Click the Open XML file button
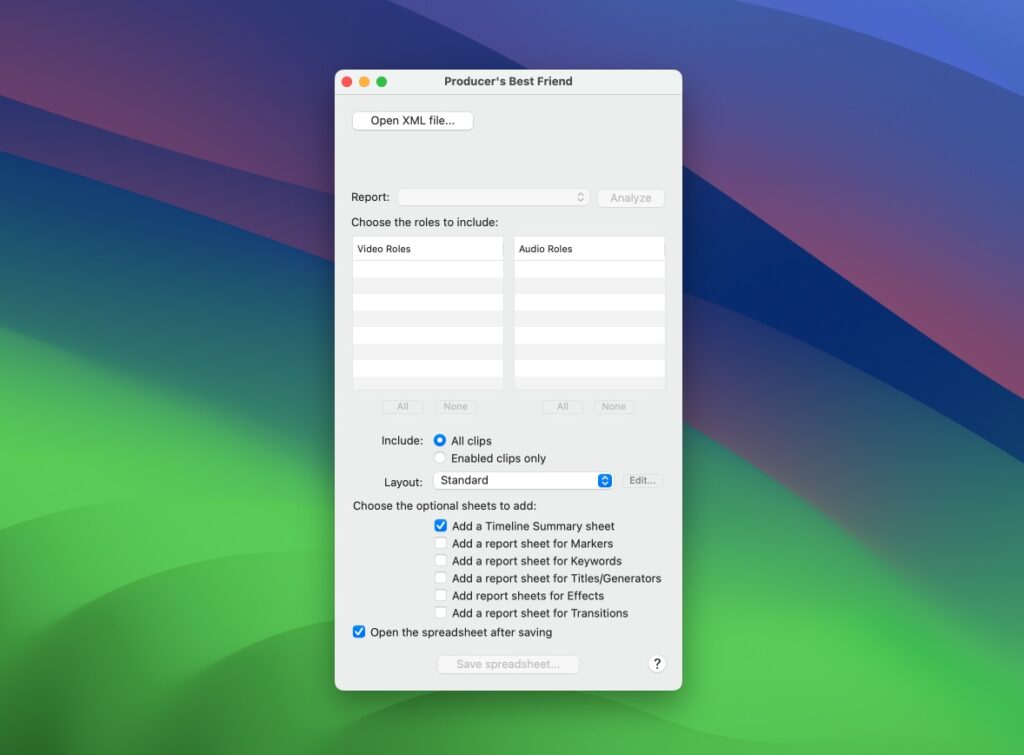The image size is (1024, 755). 412,119
